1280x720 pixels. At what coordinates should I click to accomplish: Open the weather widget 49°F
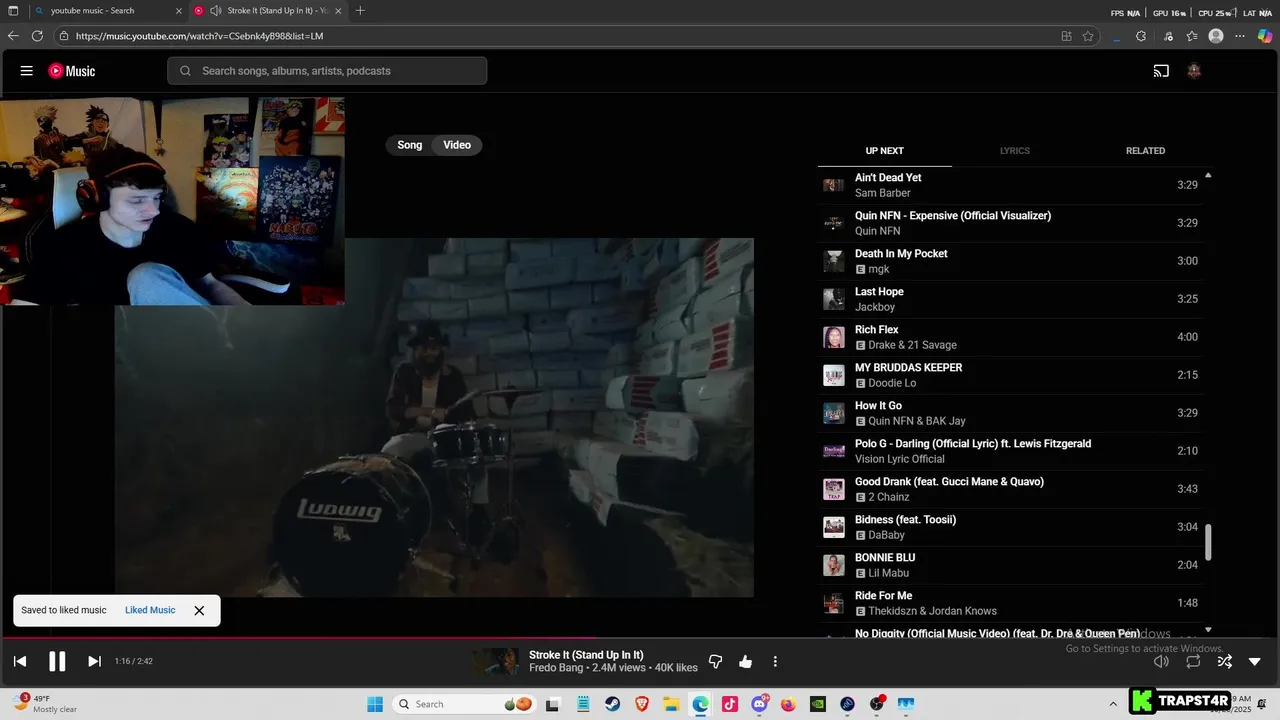tap(45, 704)
